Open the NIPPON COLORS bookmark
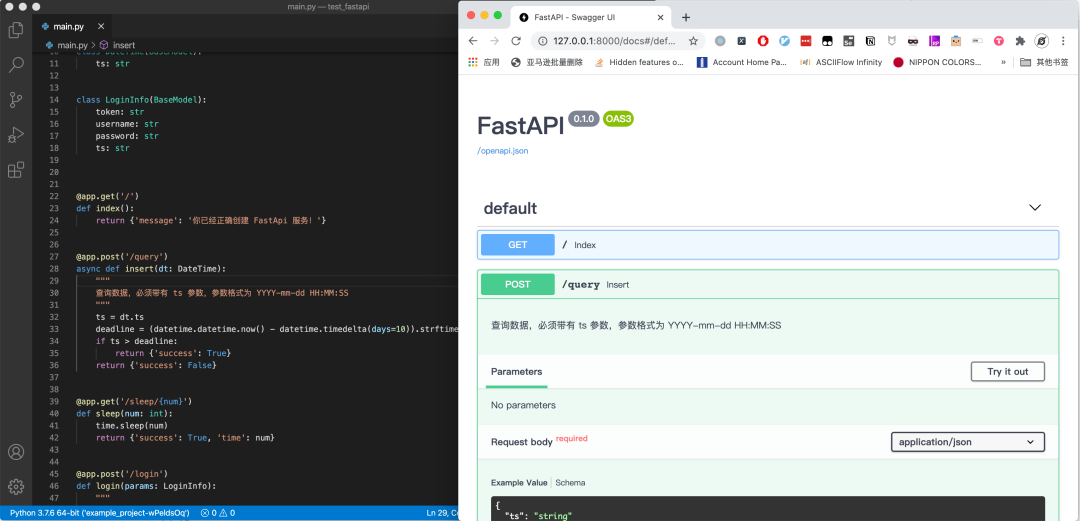 pos(937,62)
